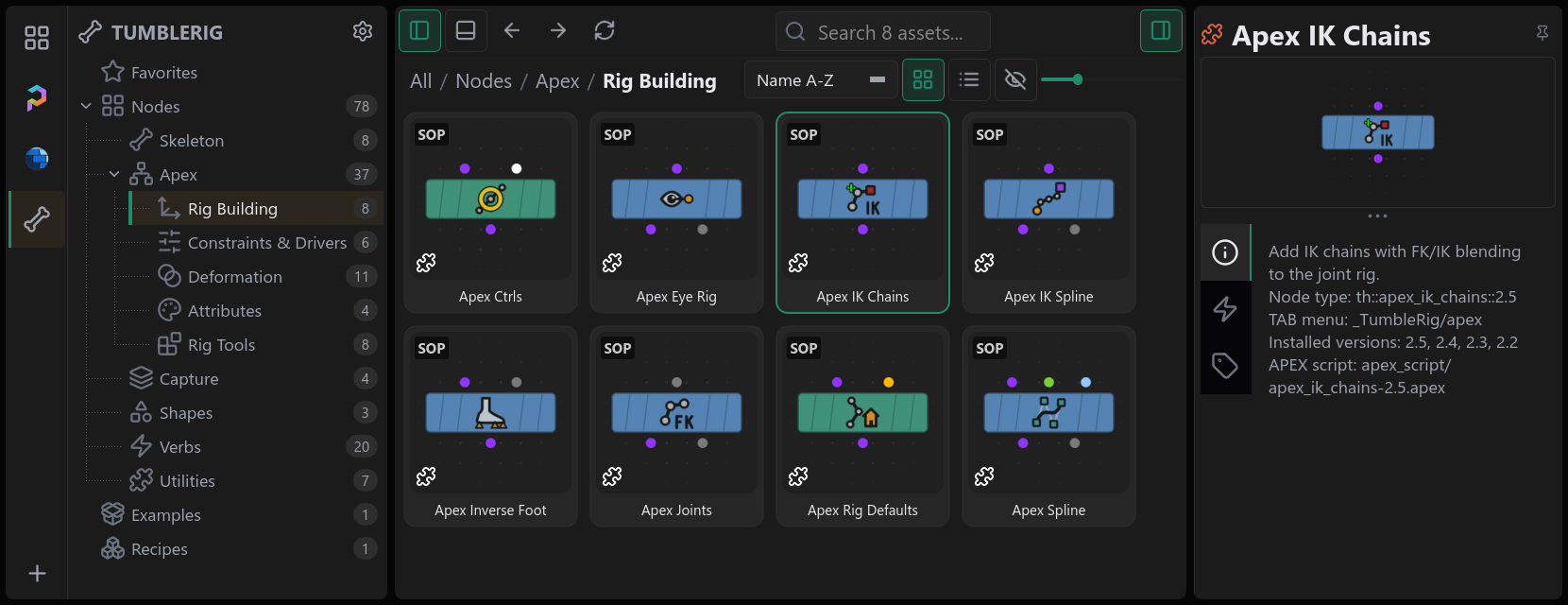Click puzzle icon on Apex Rig Defaults card
The width and height of the screenshot is (1568, 605).
tap(798, 475)
